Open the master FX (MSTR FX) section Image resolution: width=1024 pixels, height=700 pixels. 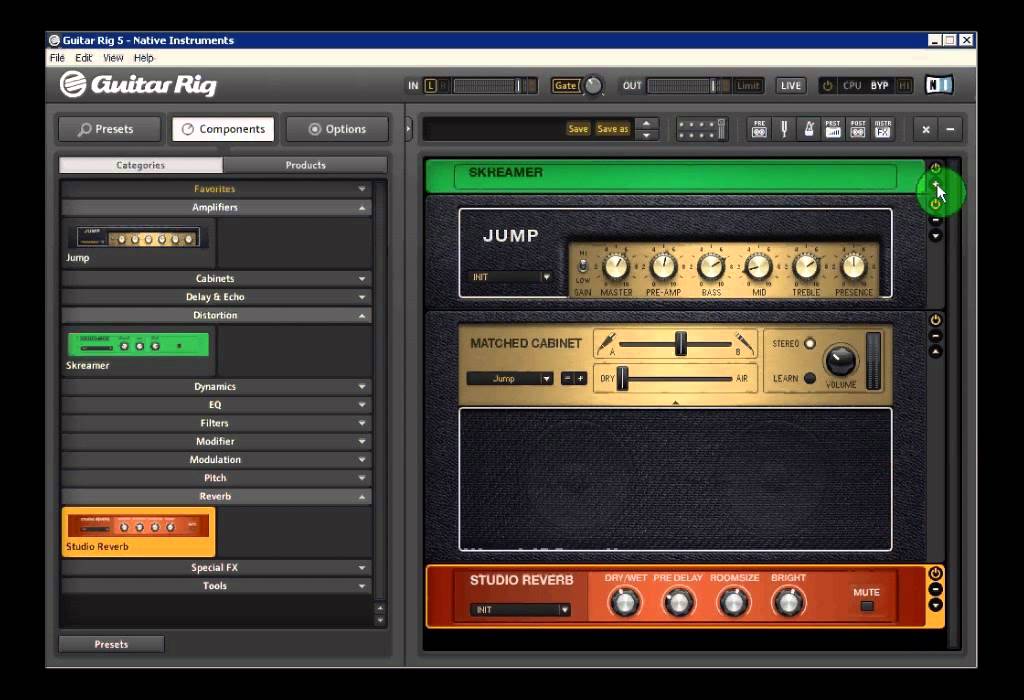point(882,129)
